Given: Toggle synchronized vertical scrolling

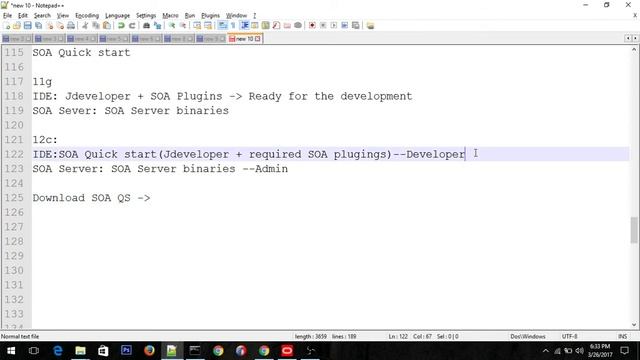Looking at the screenshot, I should (x=197, y=26).
